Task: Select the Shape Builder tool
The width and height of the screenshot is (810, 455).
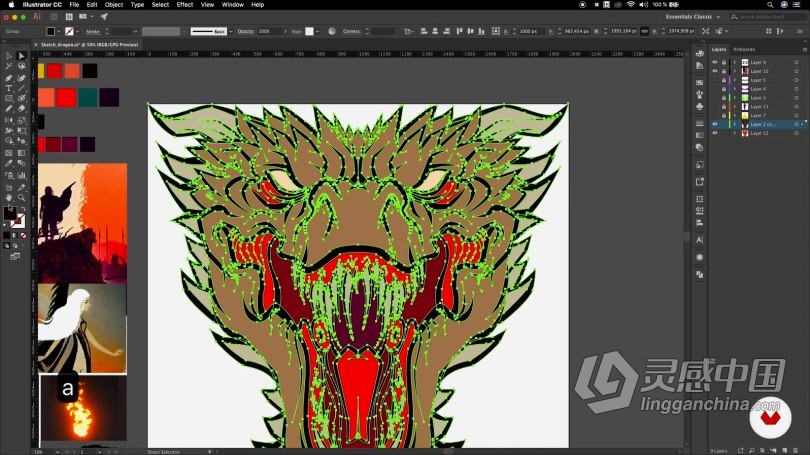Action: 9,141
